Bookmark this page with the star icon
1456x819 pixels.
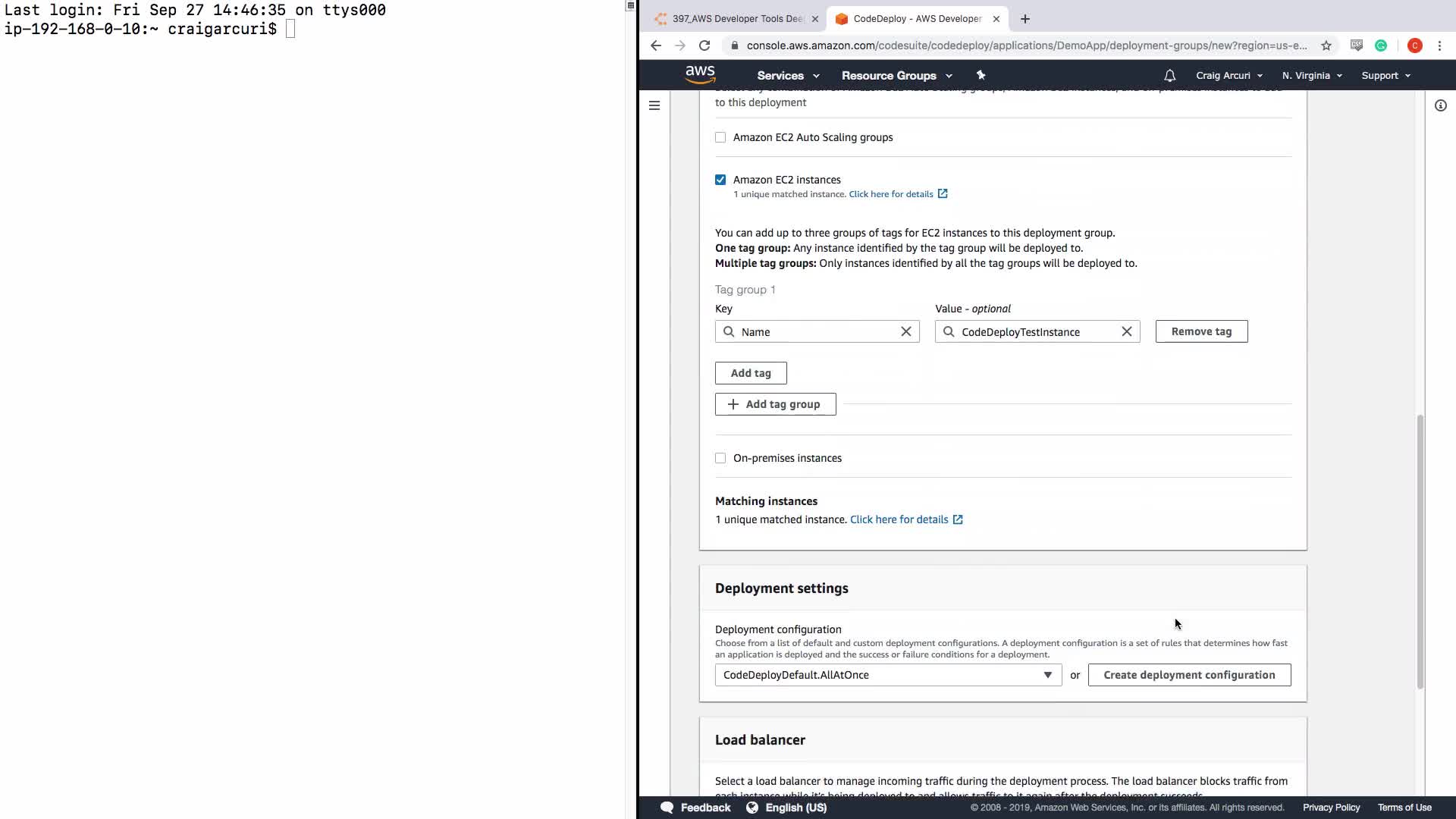tap(1326, 45)
